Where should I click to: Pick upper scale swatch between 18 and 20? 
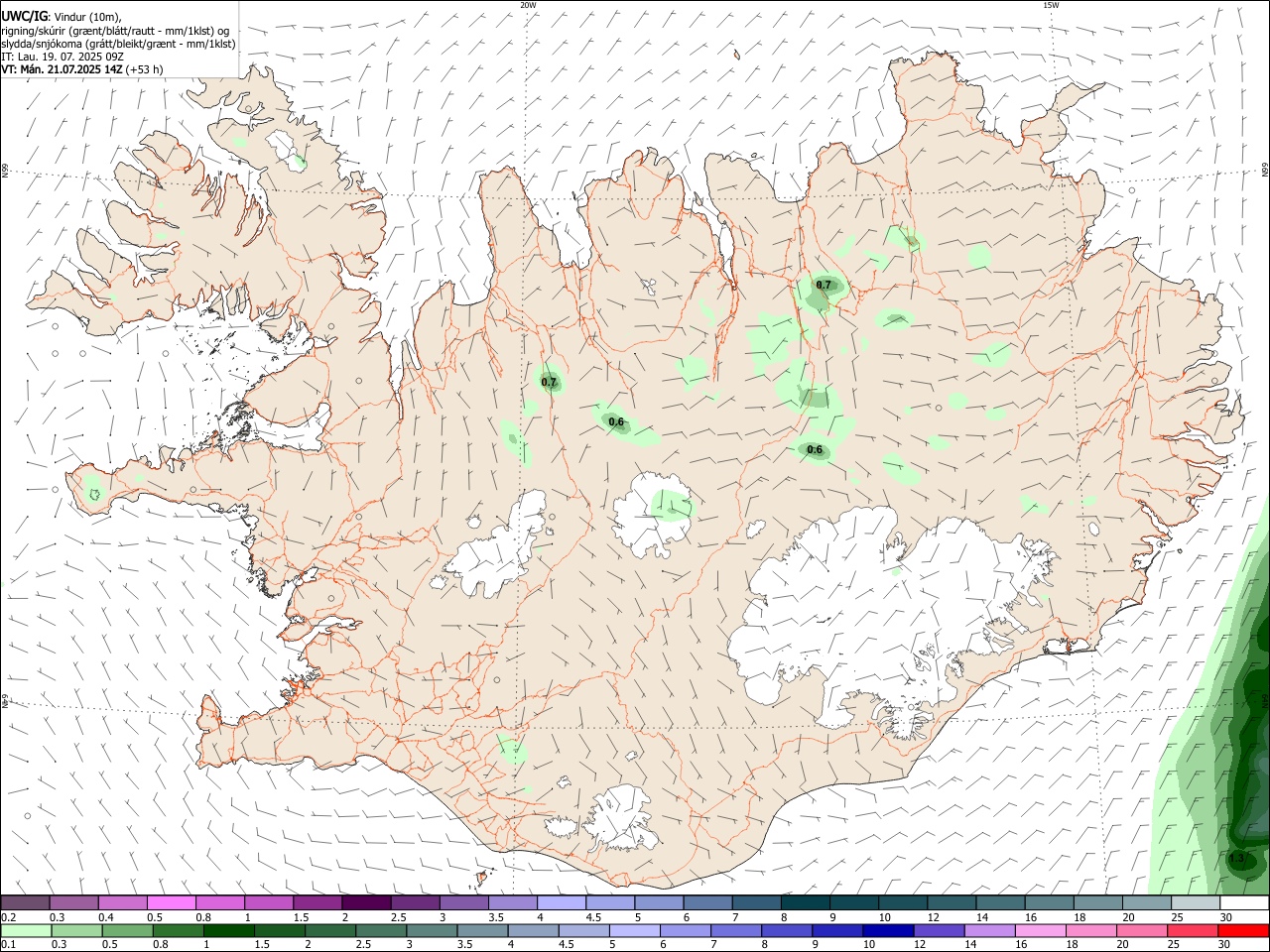click(1099, 903)
